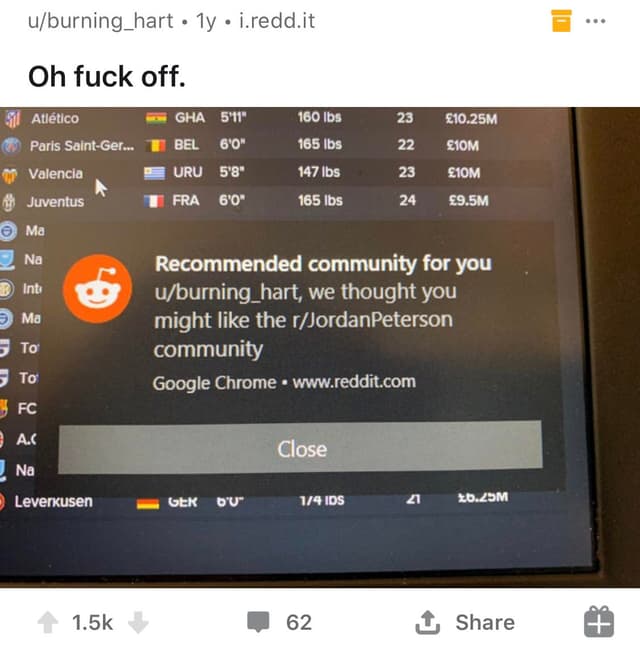Downvote the post with the down arrow
Viewport: 640px width, 648px height.
pos(138,622)
